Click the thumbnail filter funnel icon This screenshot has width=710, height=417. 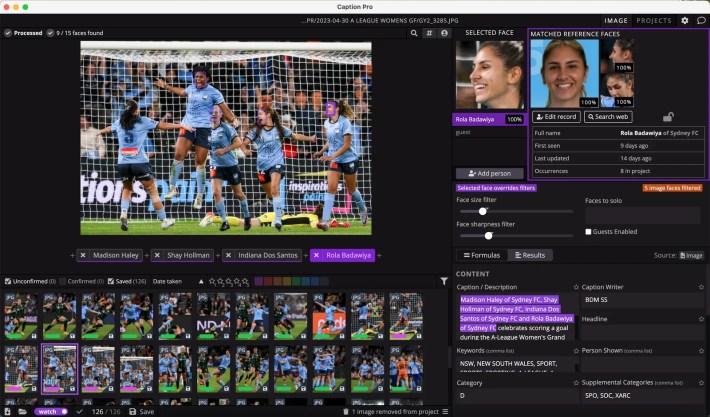(x=444, y=281)
